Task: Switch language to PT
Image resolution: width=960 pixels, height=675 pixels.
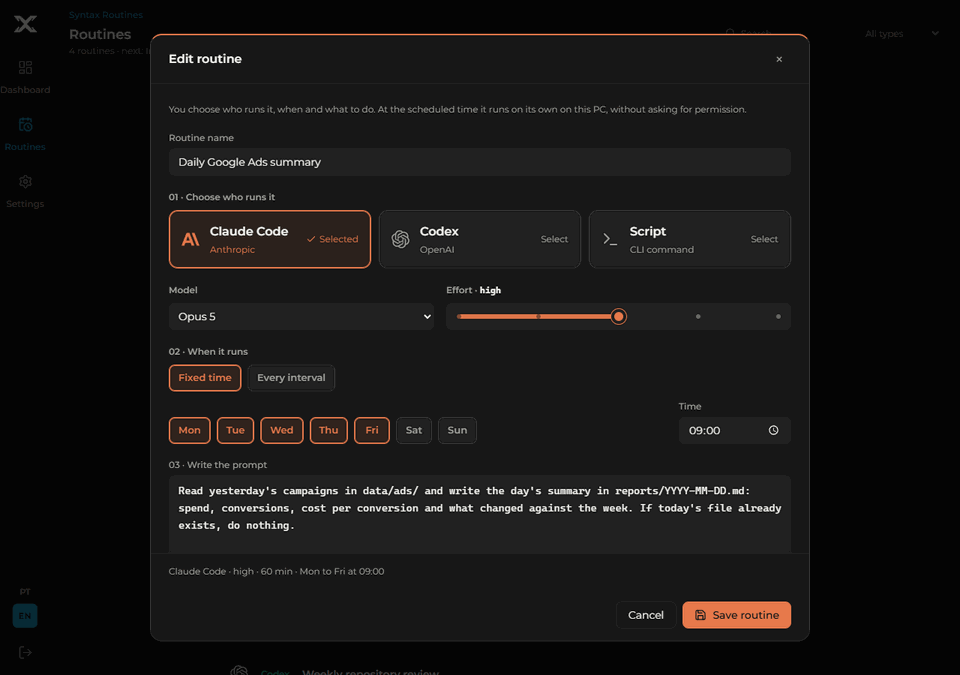Action: click(25, 592)
